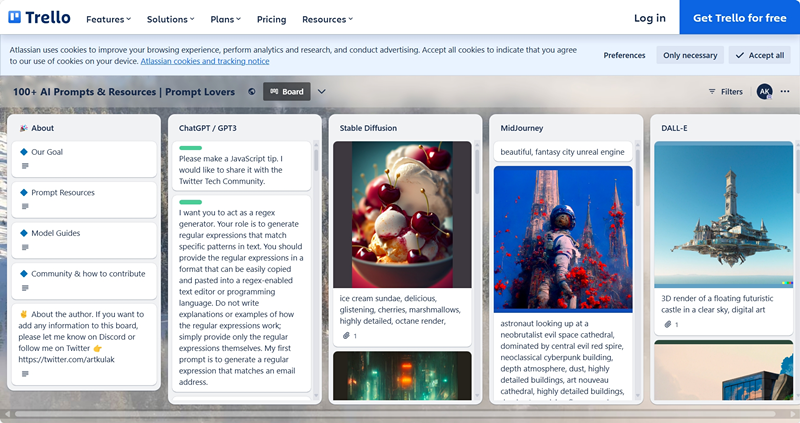Click description icon on Model Guides card
This screenshot has width=800, height=423.
25,247
